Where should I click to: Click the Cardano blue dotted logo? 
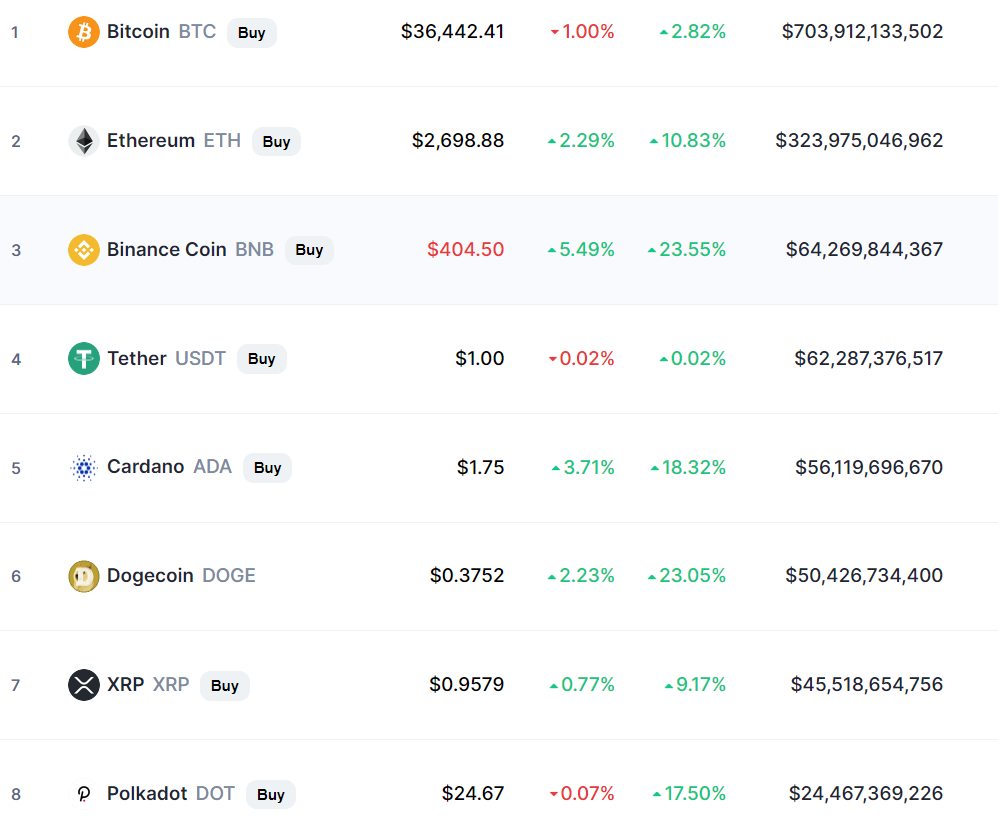(x=84, y=468)
